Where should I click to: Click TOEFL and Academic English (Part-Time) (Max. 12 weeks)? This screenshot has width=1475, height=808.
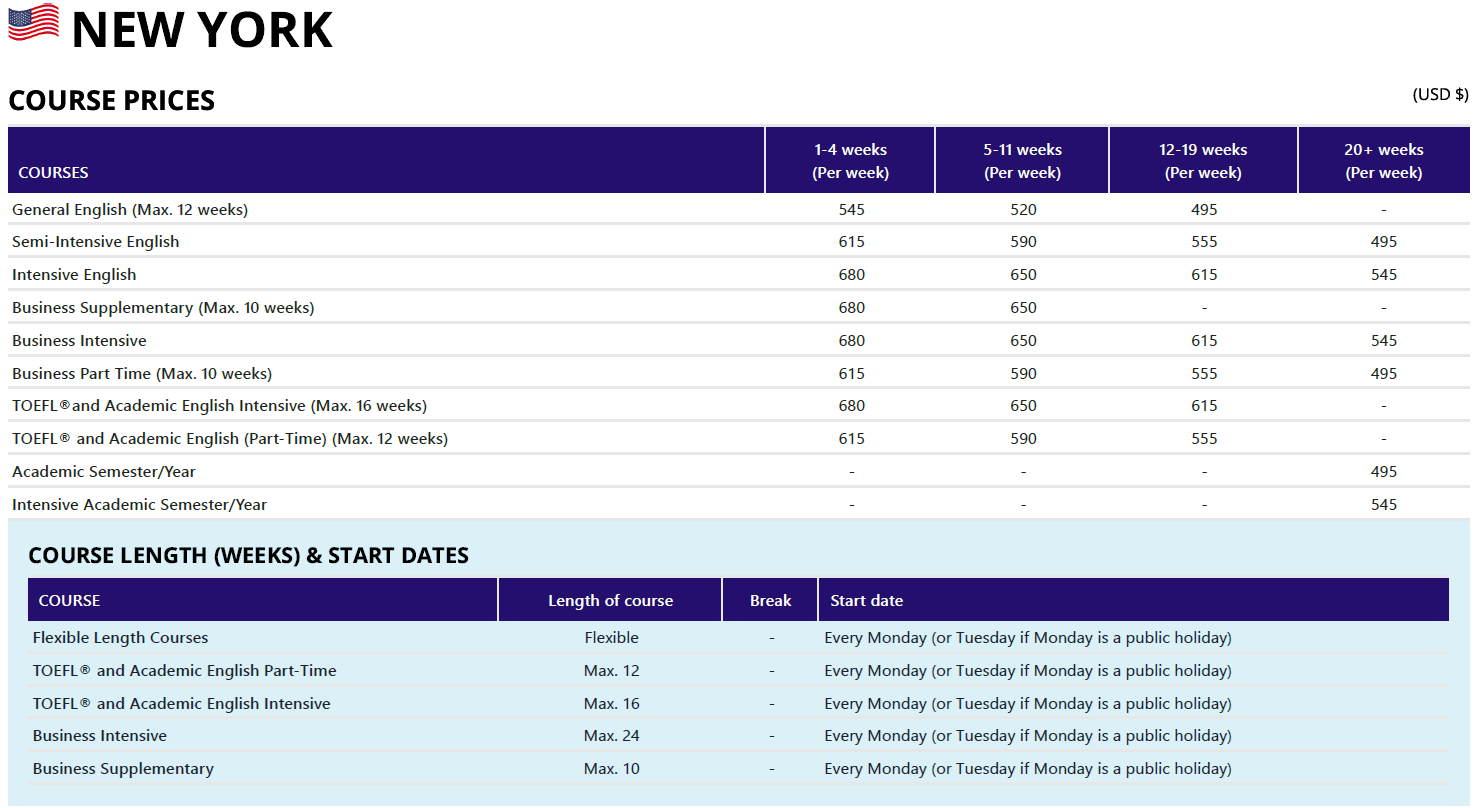tap(230, 438)
